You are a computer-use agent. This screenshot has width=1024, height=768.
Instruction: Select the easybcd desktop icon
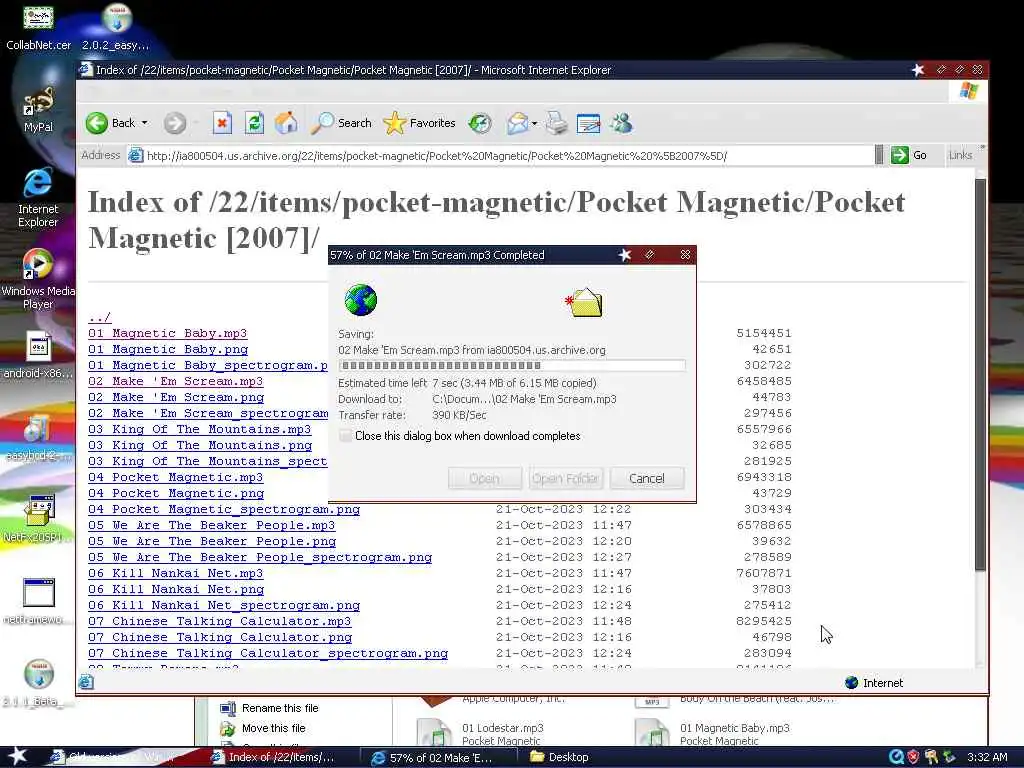[38, 438]
